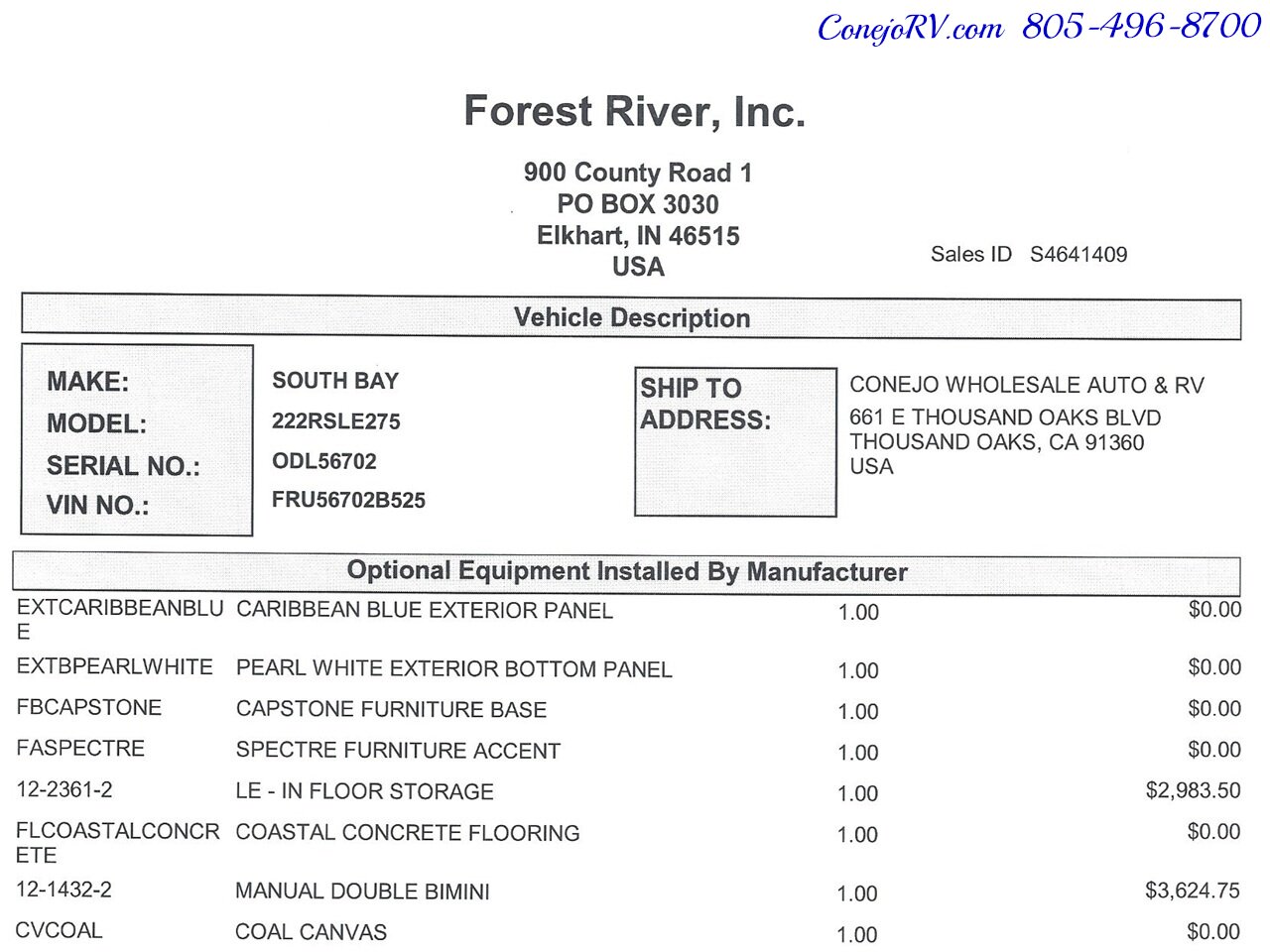Select the CVCOAL option code

tap(59, 930)
